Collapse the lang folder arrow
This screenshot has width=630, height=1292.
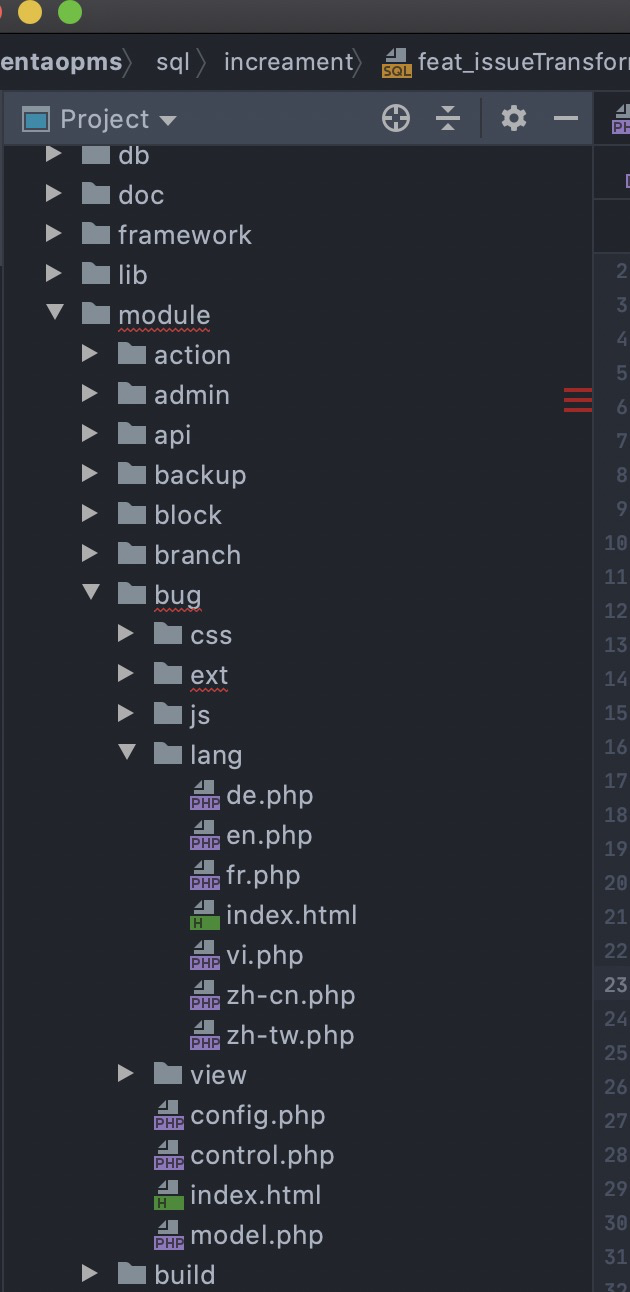(127, 754)
